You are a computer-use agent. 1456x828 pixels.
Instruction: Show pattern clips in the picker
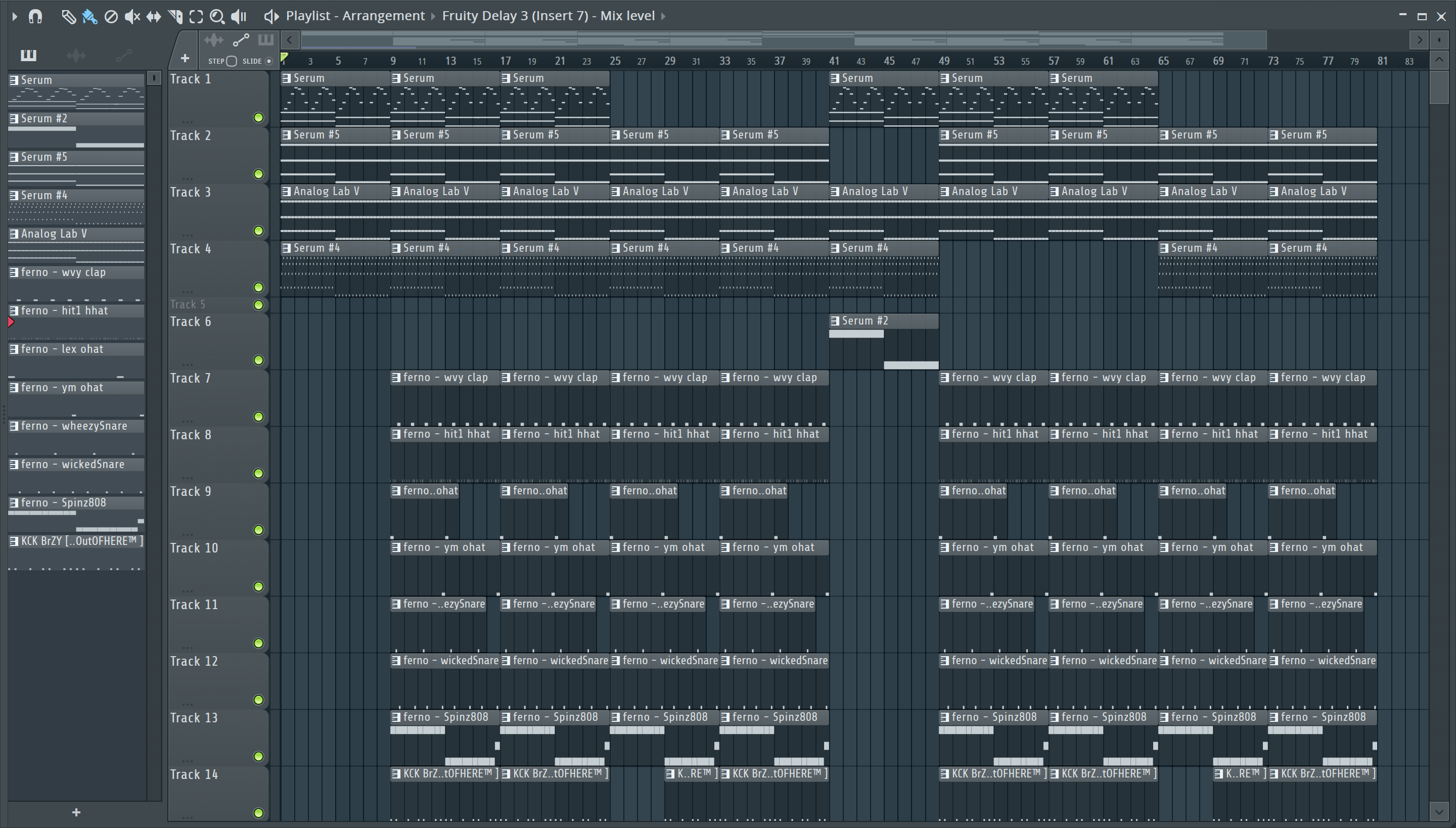tap(28, 55)
